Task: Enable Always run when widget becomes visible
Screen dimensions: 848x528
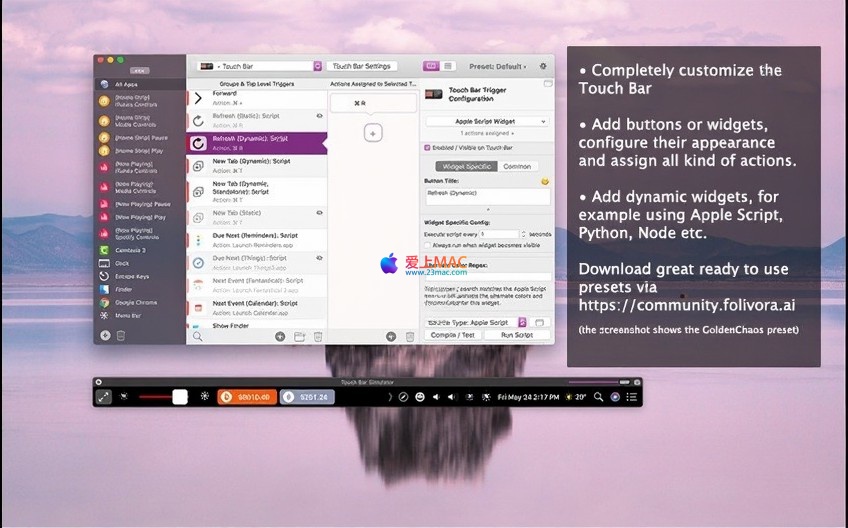Action: 429,244
